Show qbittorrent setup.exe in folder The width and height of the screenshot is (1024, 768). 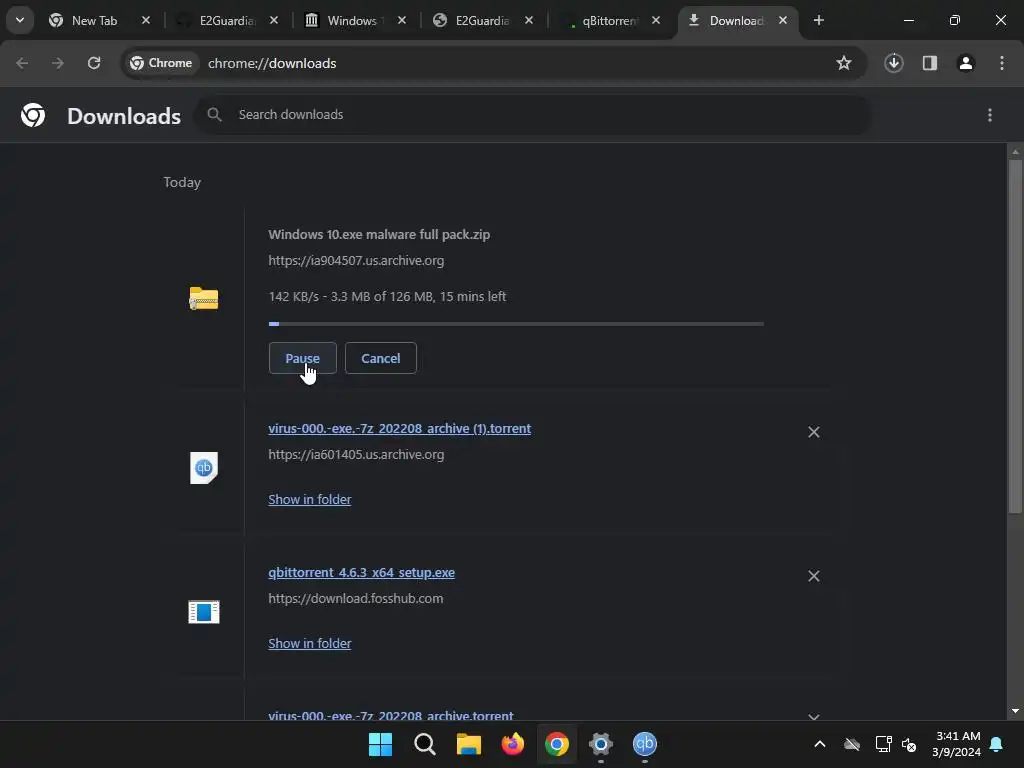(x=310, y=643)
